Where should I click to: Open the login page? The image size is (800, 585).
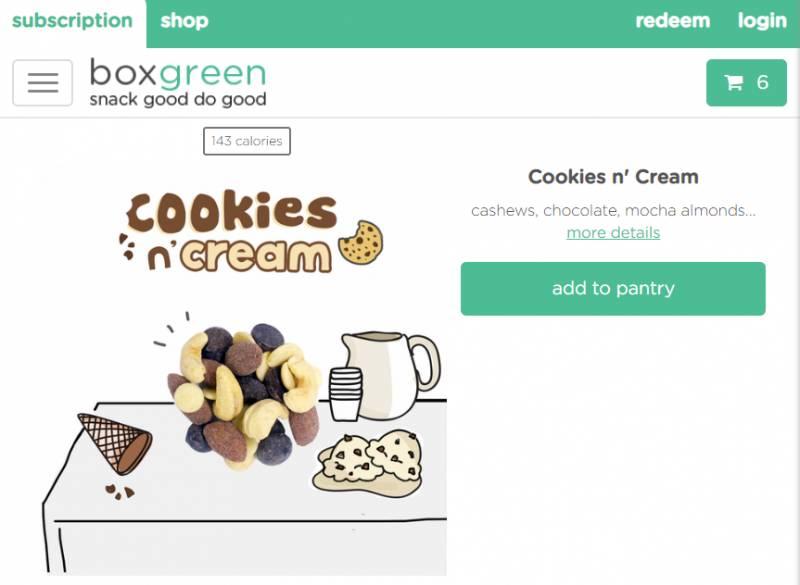[x=762, y=21]
